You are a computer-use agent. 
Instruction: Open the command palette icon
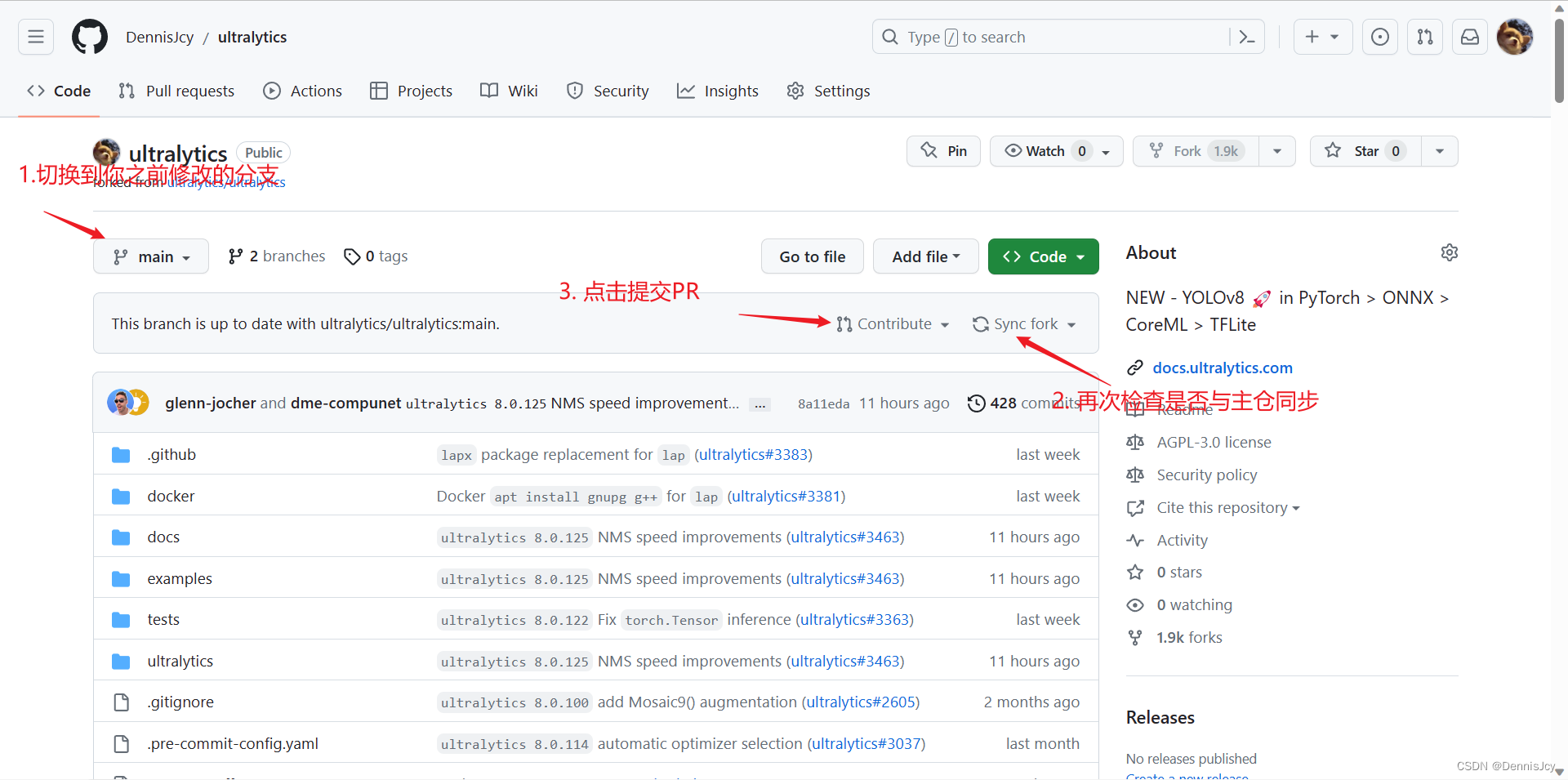[1247, 37]
